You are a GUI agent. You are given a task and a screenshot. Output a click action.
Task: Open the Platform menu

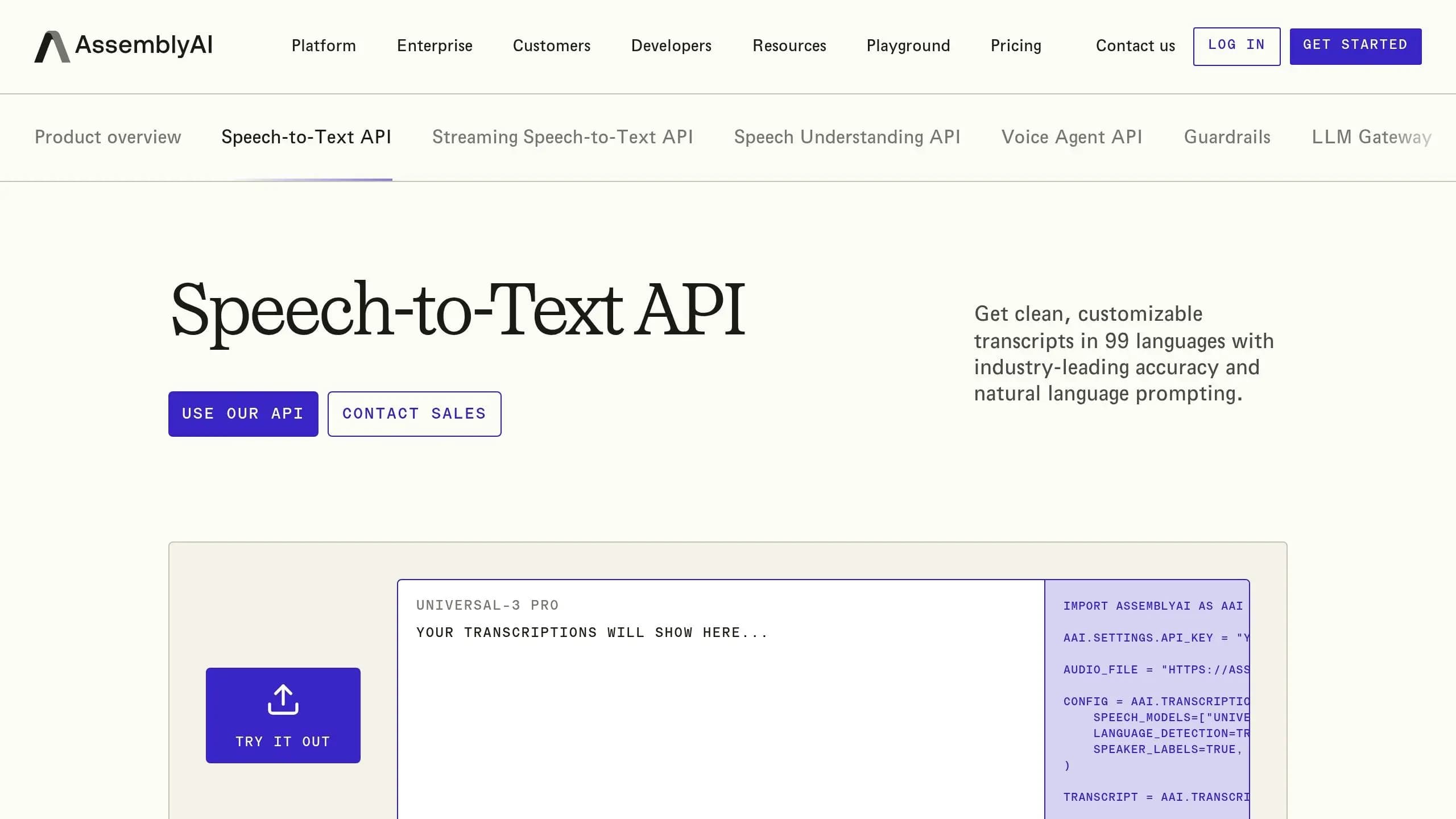click(324, 45)
